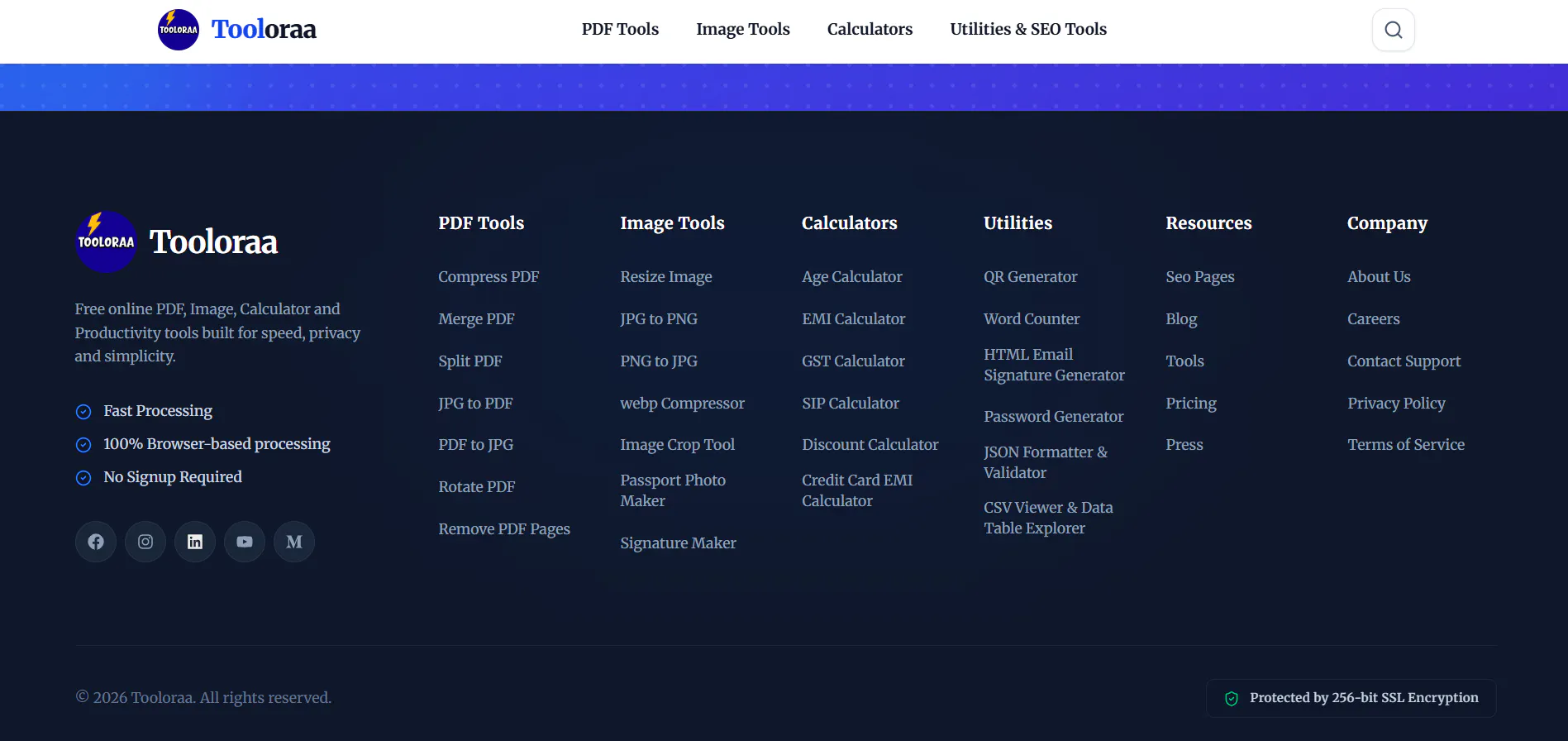Visit the About Us page
Viewport: 1568px width, 741px height.
point(1379,277)
